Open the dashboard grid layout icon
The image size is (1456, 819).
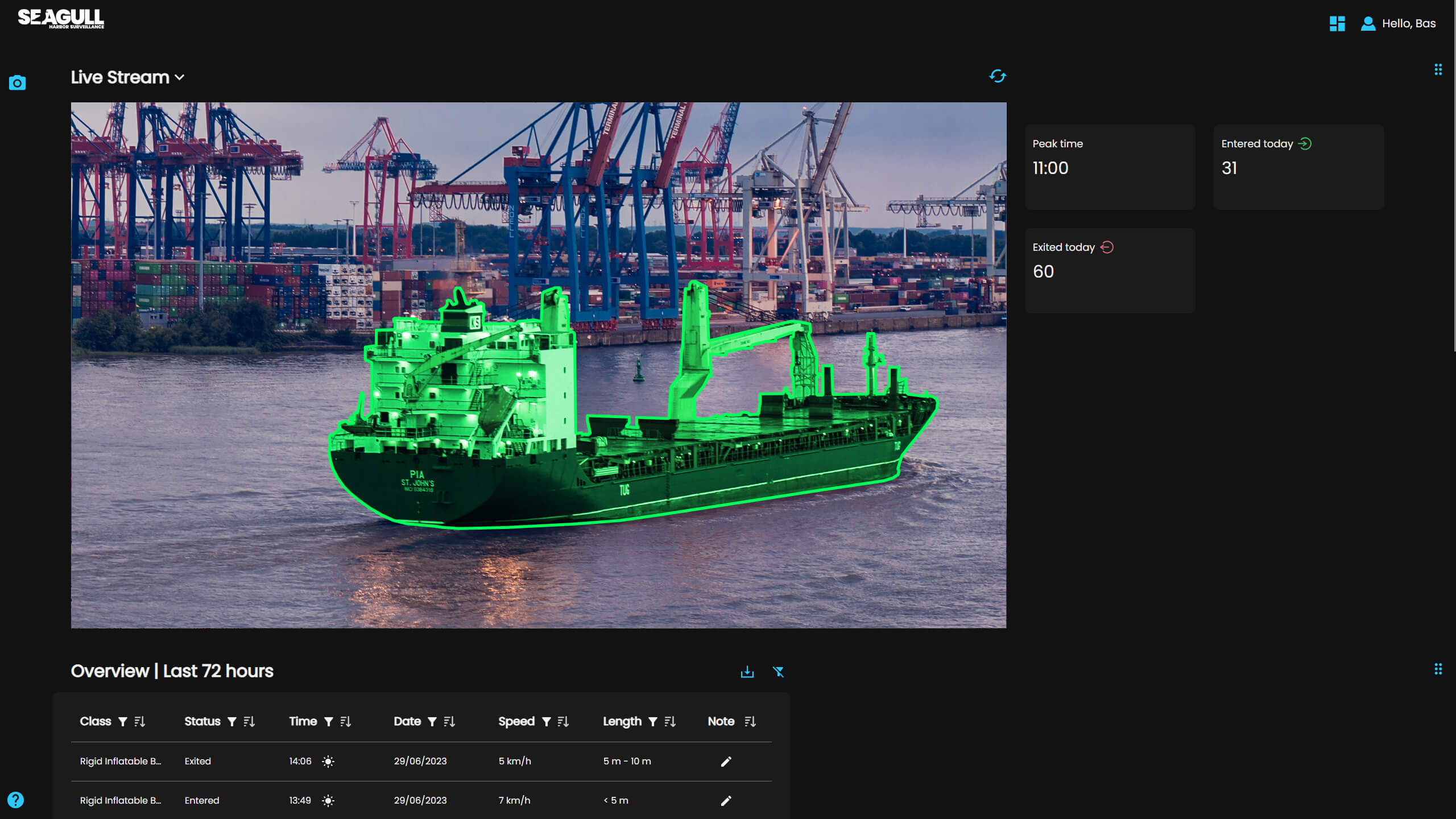click(1337, 23)
